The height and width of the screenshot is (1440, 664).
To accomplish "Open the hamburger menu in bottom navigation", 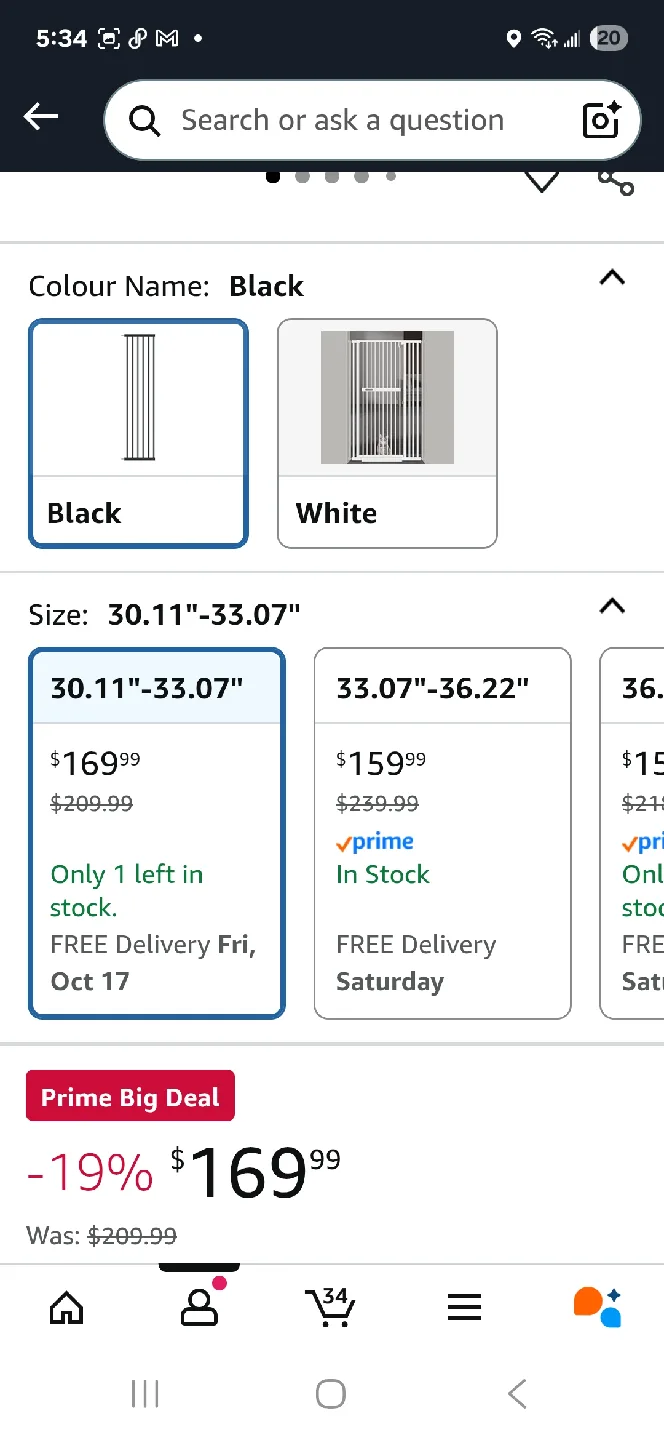I will click(x=463, y=1307).
